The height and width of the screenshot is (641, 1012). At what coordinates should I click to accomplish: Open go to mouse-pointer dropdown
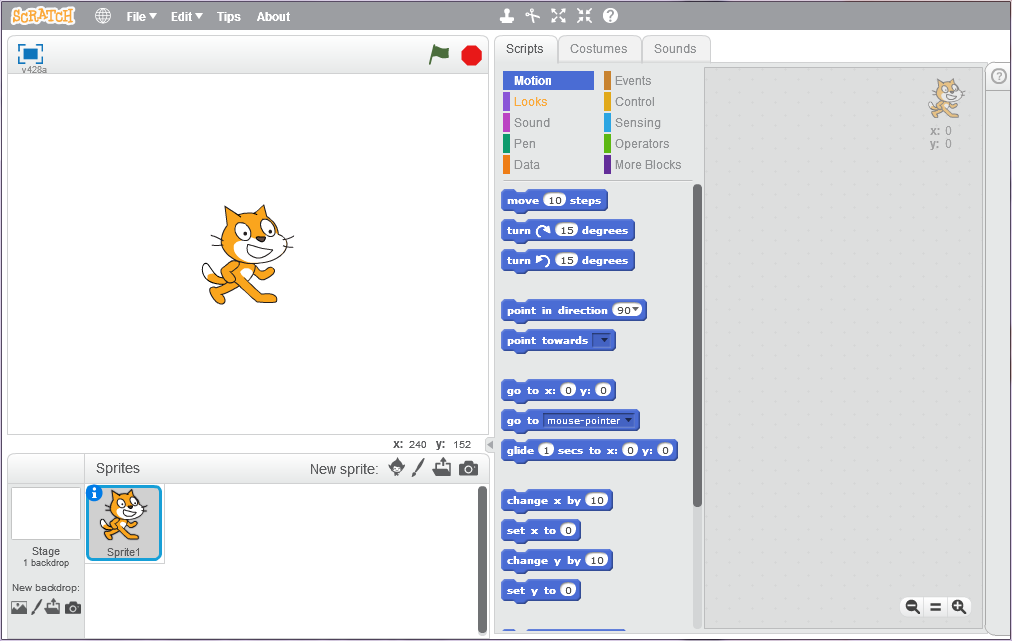[627, 420]
